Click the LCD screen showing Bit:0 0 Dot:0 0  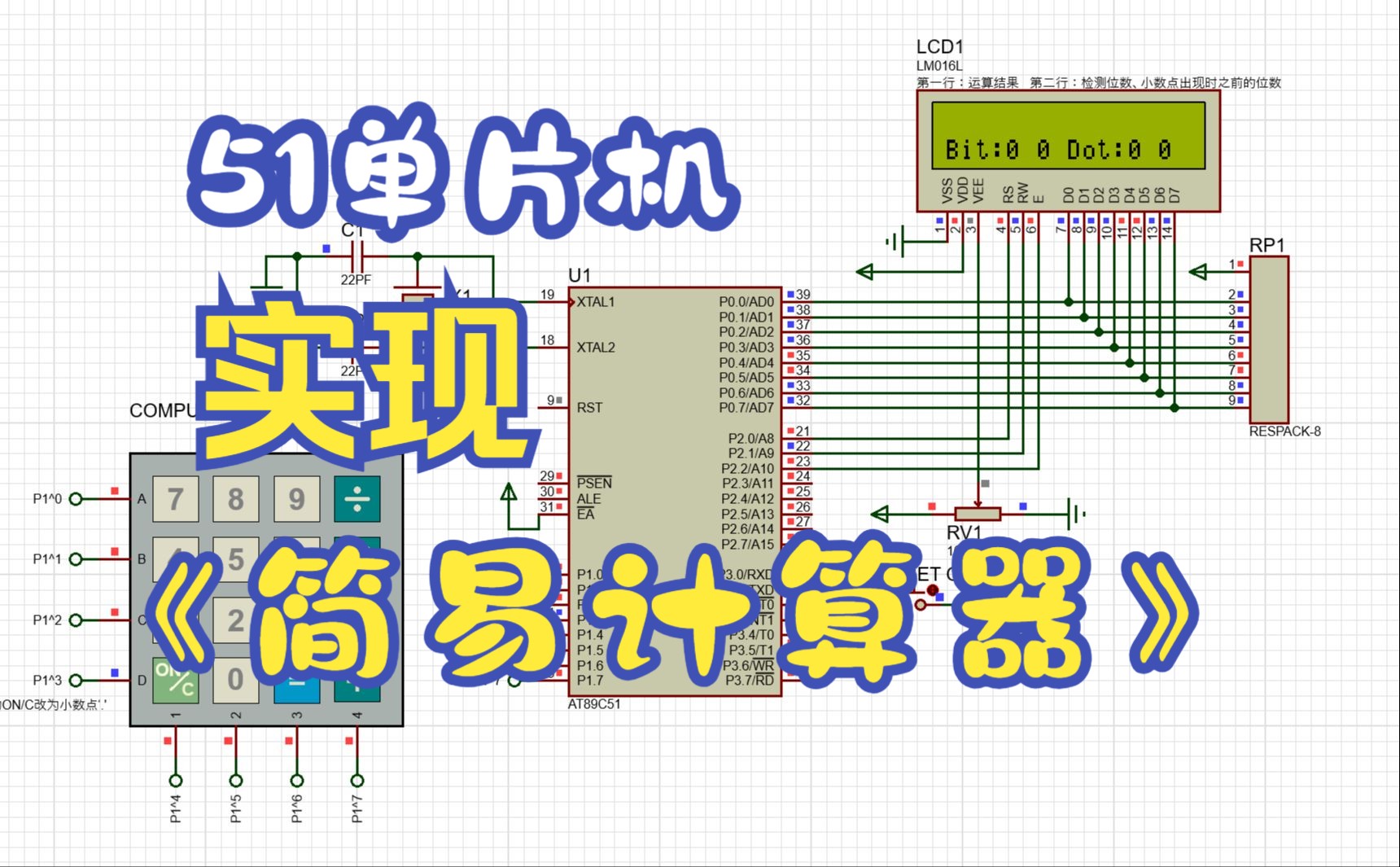1068,135
